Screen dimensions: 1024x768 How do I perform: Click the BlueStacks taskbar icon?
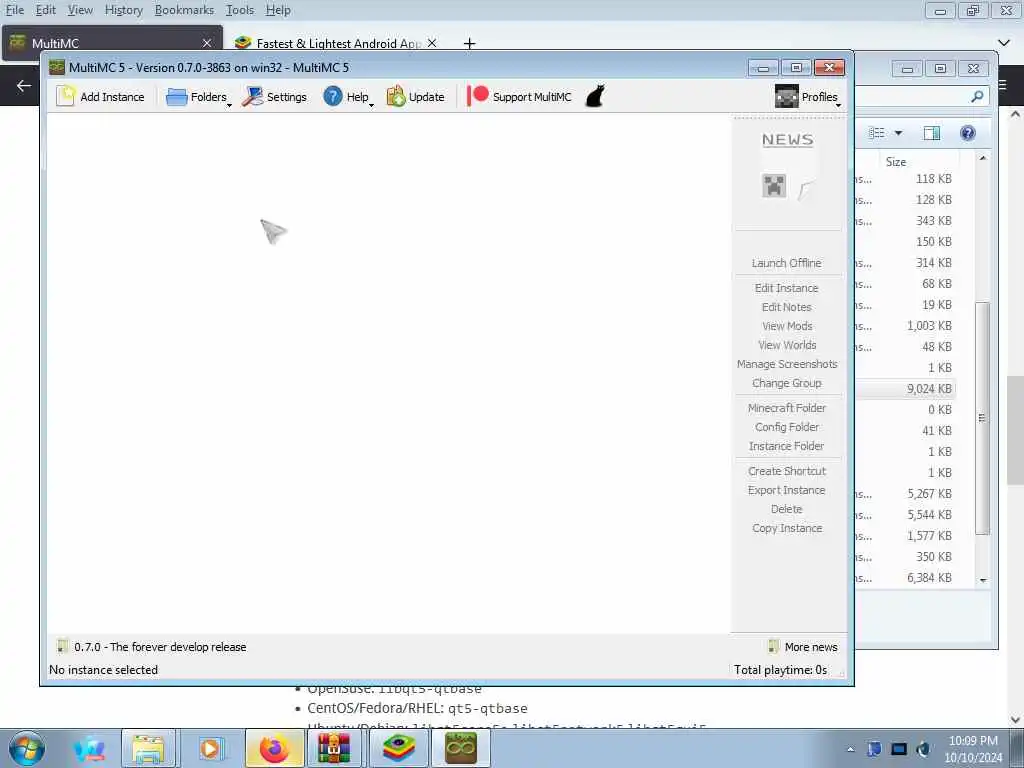pos(398,748)
